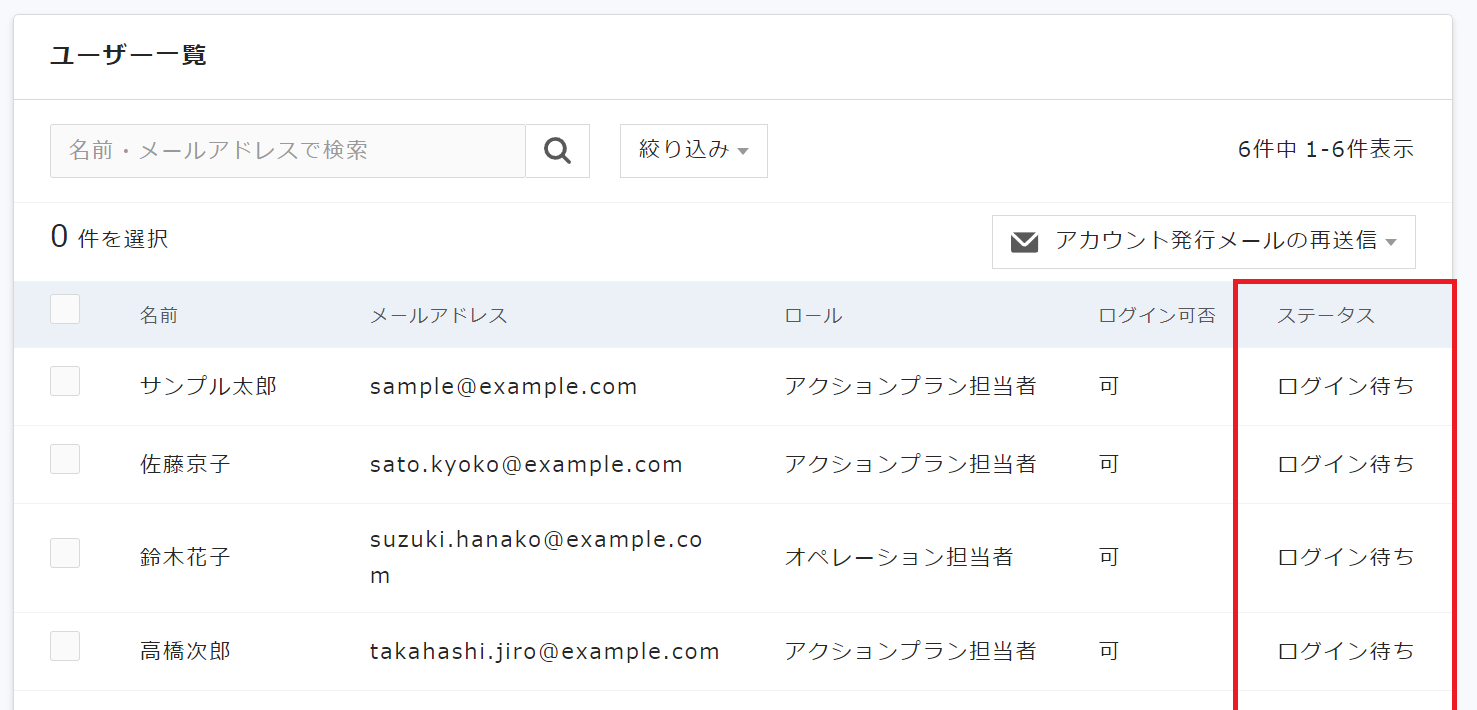Viewport: 1477px width, 710px height.
Task: Toggle the select-all checkbox in table header
Action: click(65, 310)
